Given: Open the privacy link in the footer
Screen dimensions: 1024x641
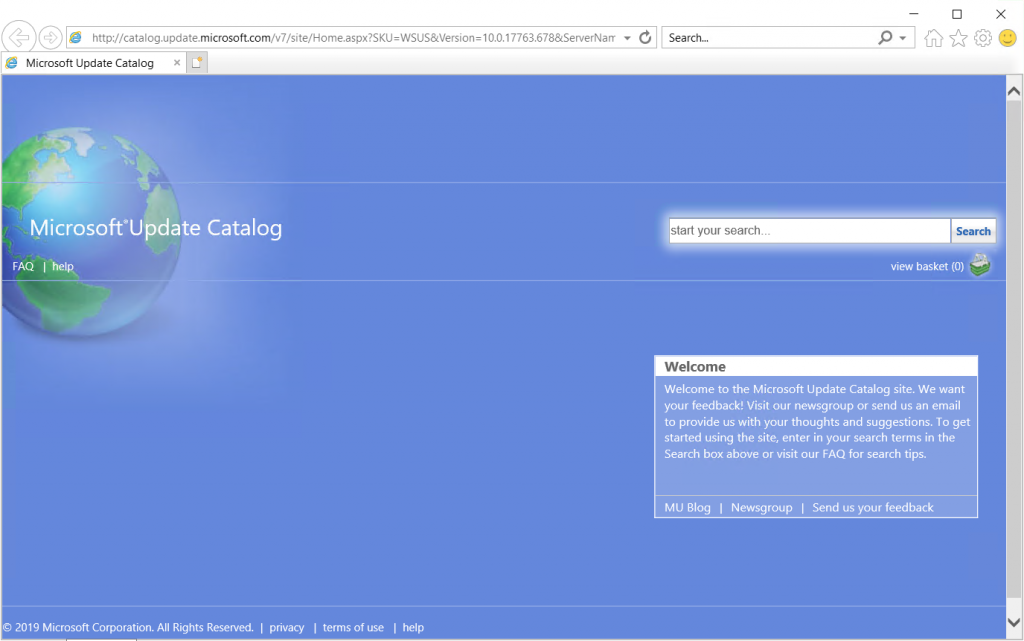Looking at the screenshot, I should (287, 627).
